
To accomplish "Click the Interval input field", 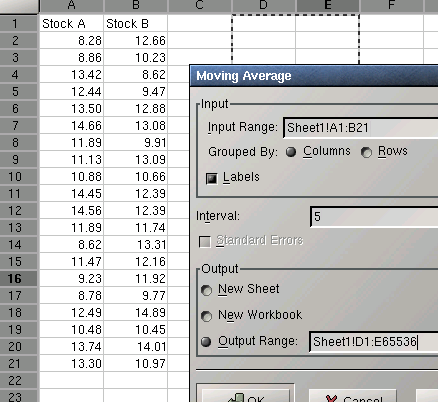I will 374,217.
